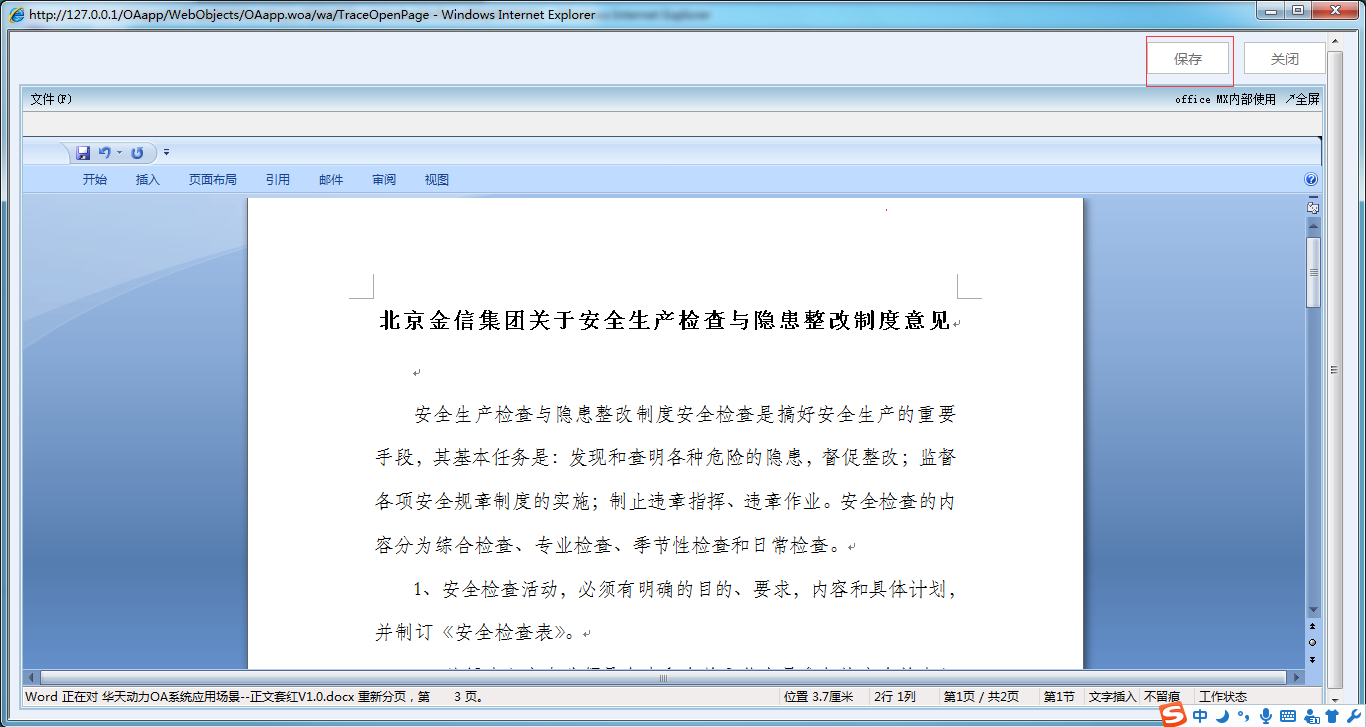Open Word help via the question mark icon
Viewport: 1366px width, 727px height.
point(1310,179)
